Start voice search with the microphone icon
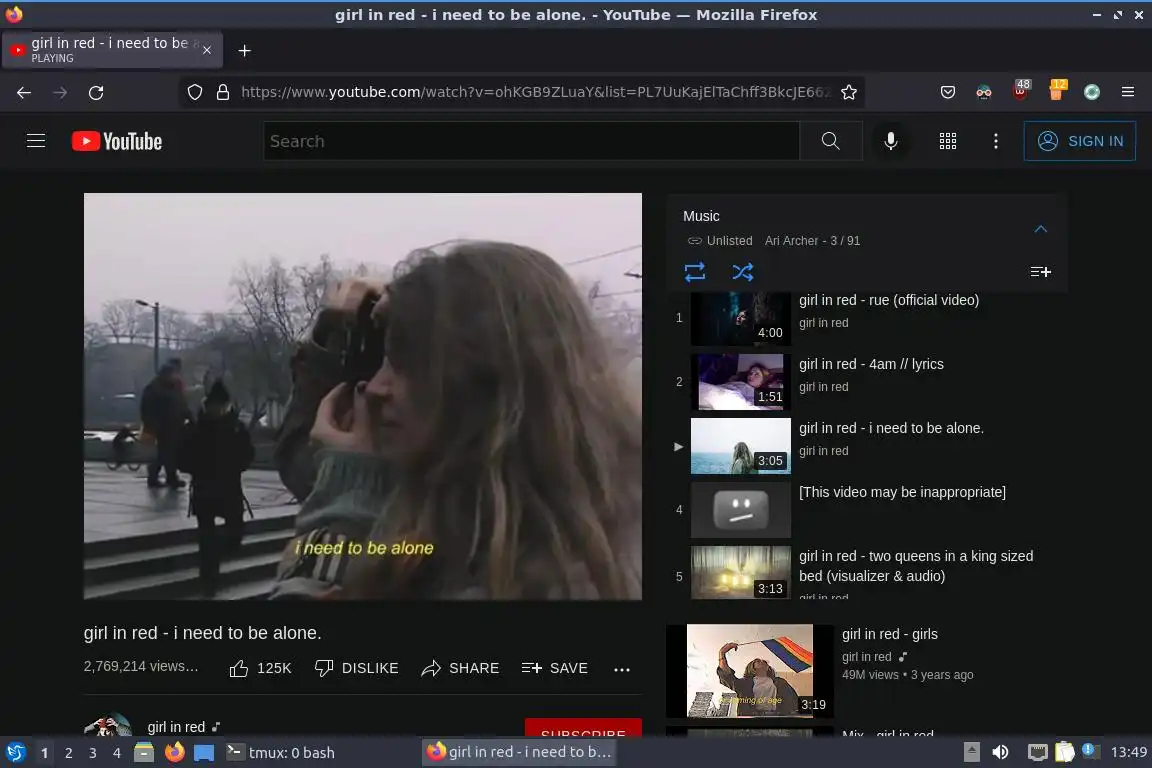Image resolution: width=1152 pixels, height=768 pixels. coord(890,141)
